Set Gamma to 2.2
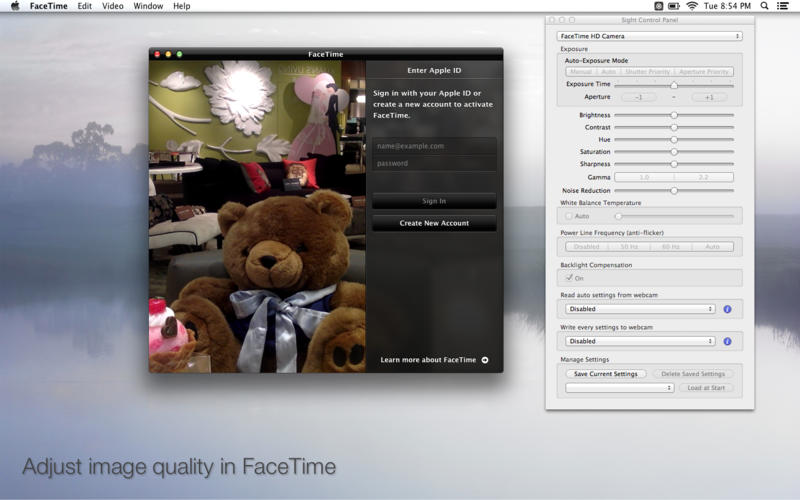 click(704, 177)
